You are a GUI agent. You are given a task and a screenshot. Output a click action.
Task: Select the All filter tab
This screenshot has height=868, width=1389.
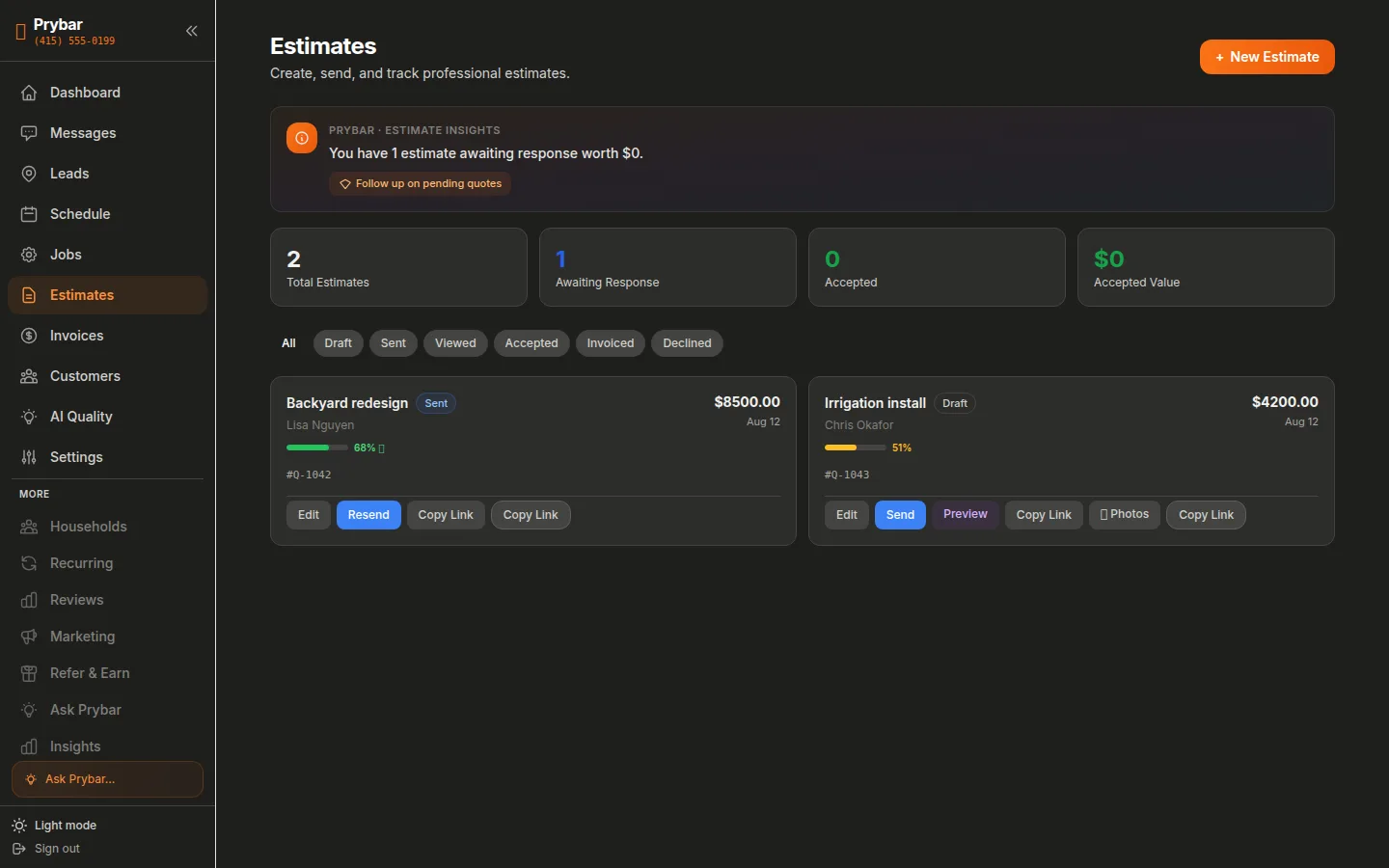(288, 343)
